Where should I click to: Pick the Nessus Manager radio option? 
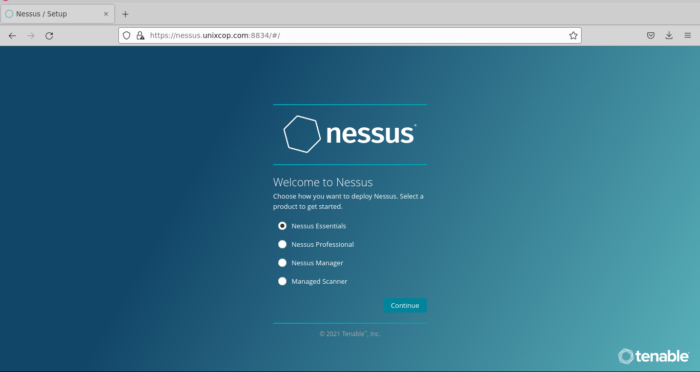282,263
